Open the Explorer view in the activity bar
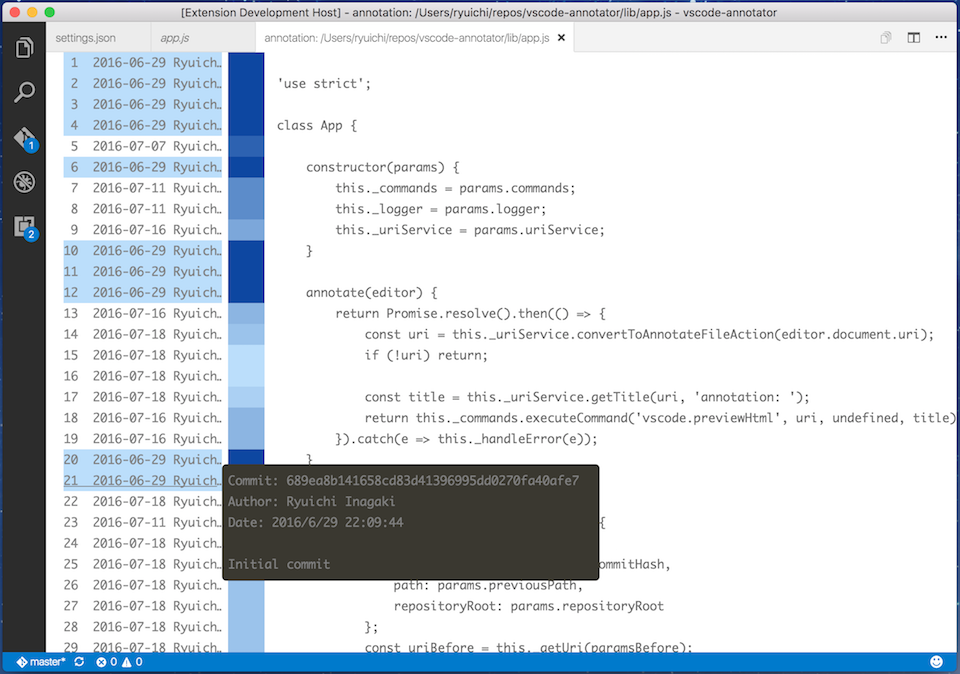This screenshot has height=674, width=960. 24,45
